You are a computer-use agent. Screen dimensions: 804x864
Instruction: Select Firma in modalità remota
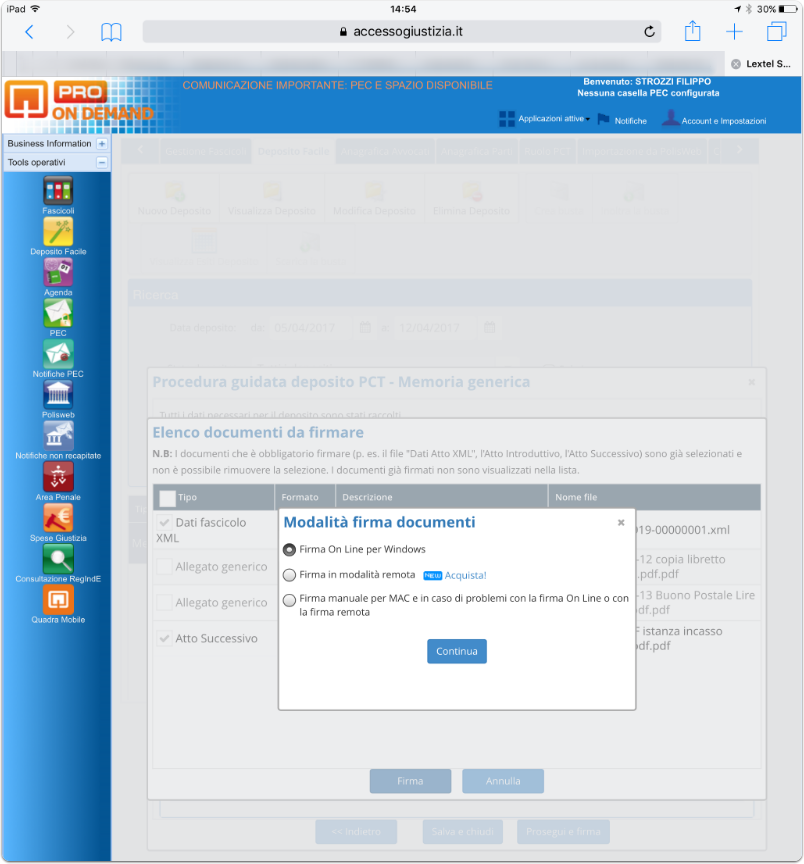click(x=289, y=575)
